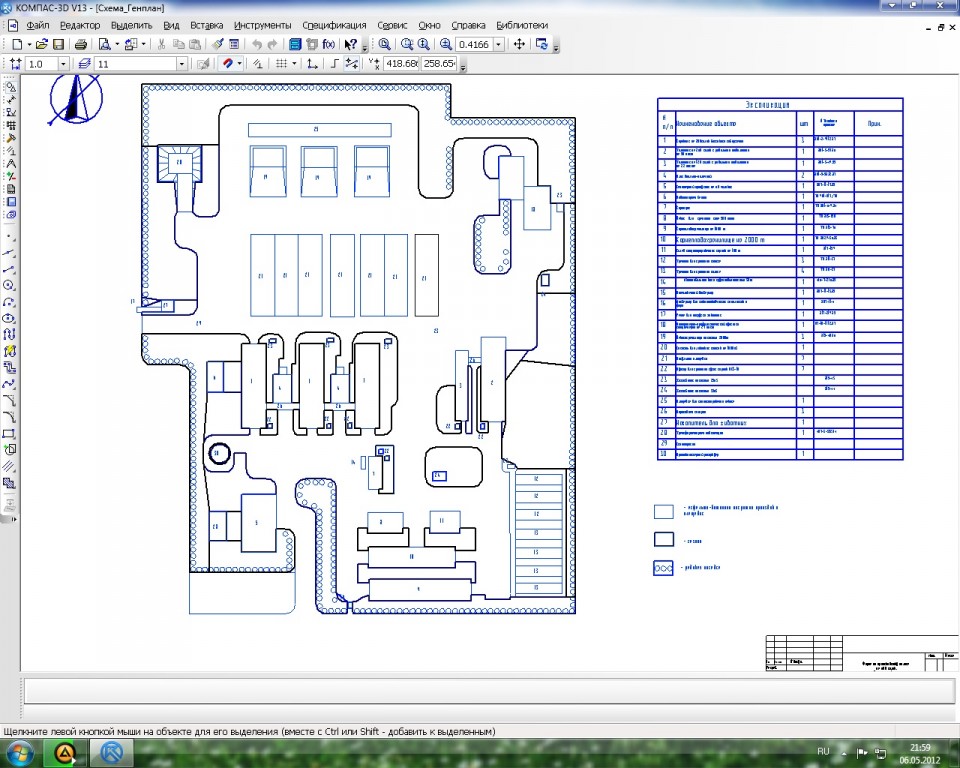
Task: Click the copy properties brush icon
Action: (217, 44)
